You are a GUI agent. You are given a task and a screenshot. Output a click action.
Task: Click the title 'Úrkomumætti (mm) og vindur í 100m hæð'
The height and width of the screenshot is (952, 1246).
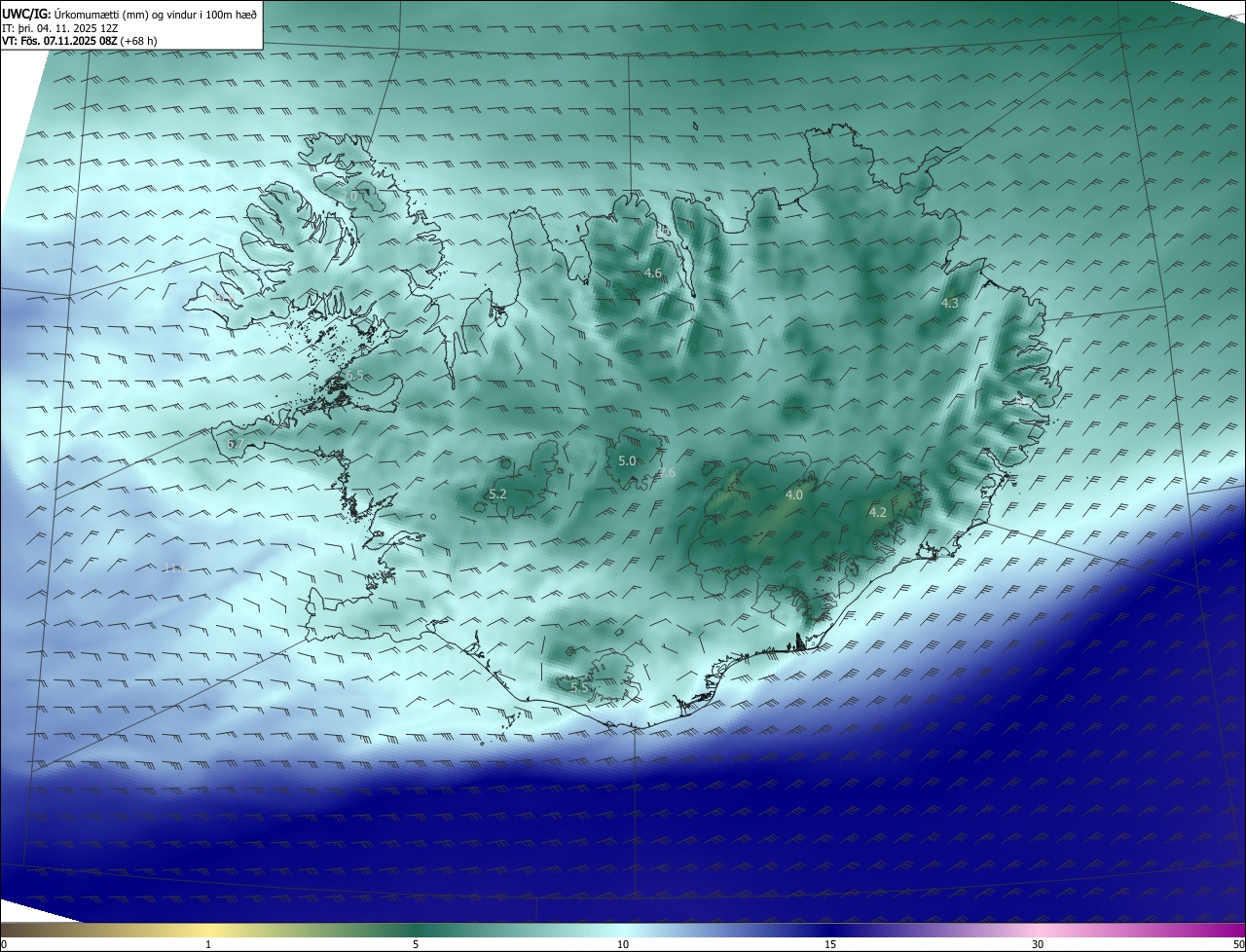(156, 15)
